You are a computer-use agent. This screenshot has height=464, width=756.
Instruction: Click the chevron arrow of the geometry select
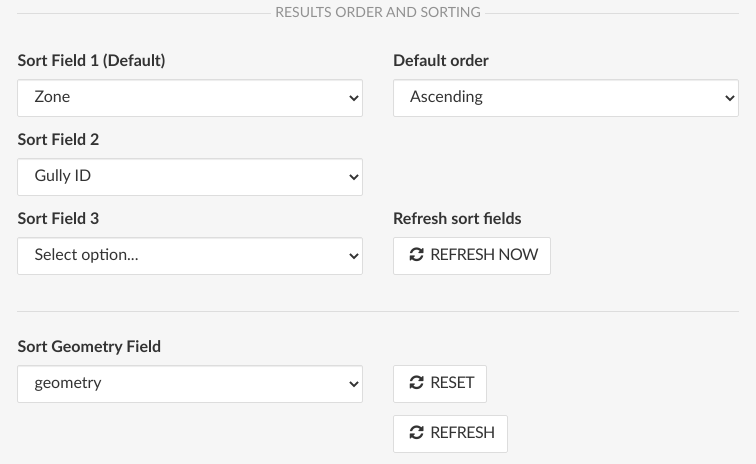[x=353, y=384]
